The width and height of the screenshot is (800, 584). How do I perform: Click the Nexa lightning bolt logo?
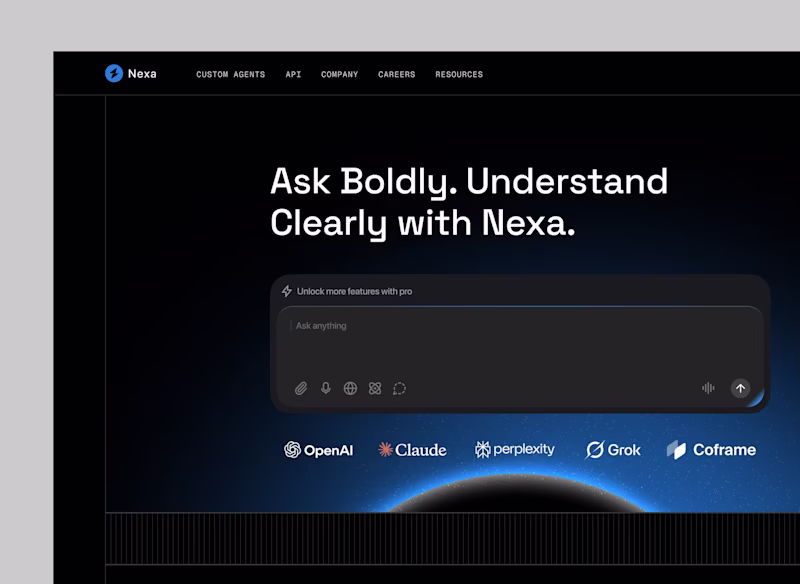[x=114, y=73]
